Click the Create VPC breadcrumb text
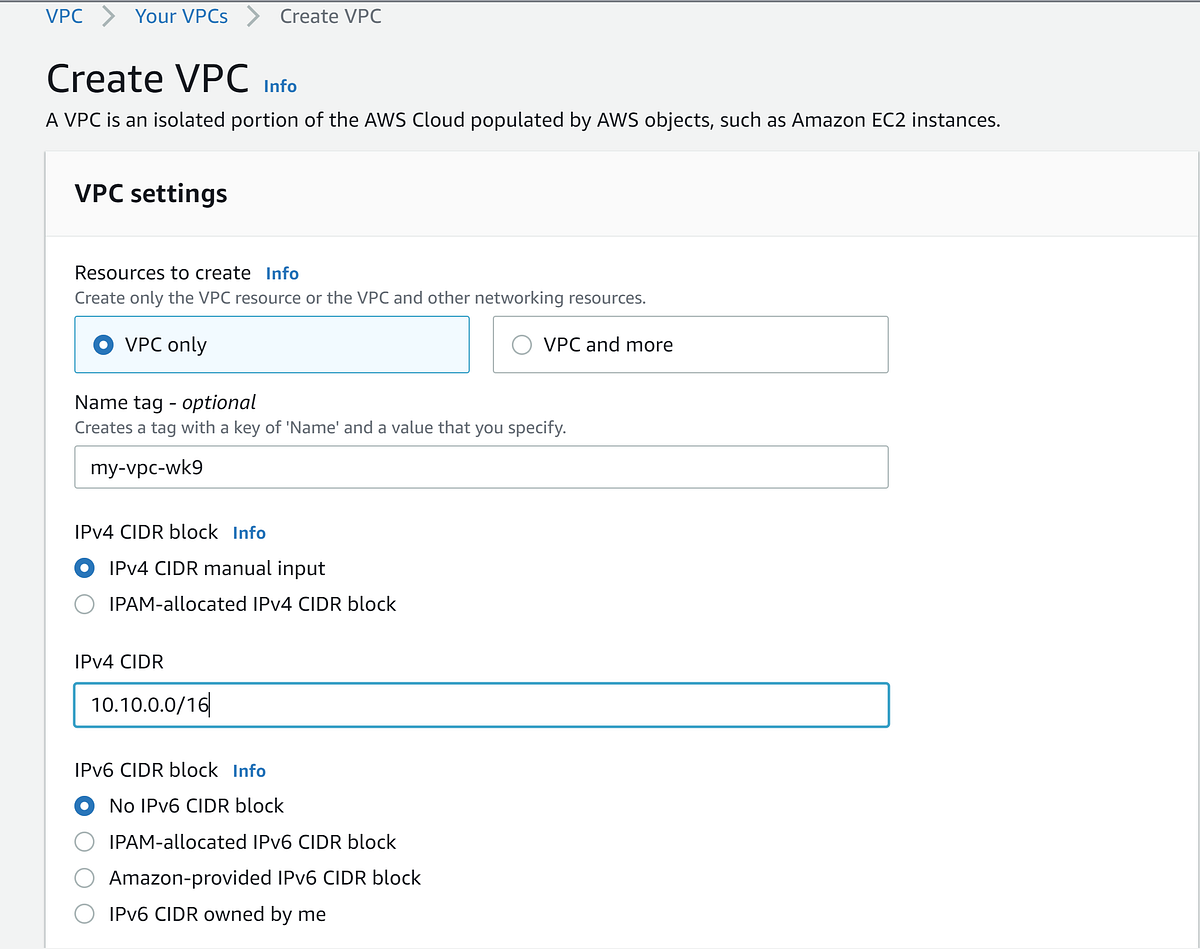The image size is (1200, 949). (330, 16)
